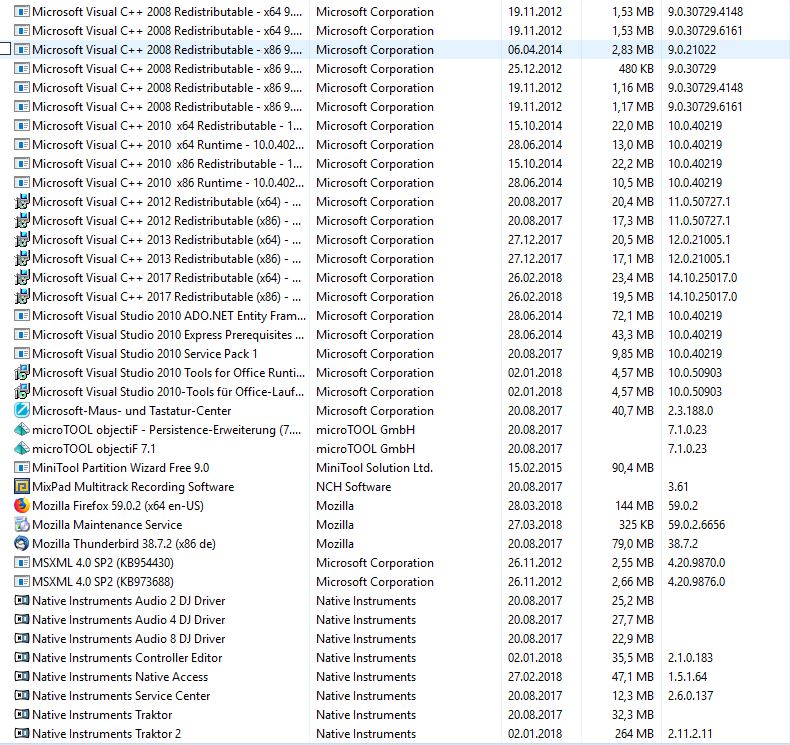This screenshot has width=790, height=745.
Task: Click the Visual Studio 2010 Tools for Office Runtime icon
Action: (x=22, y=373)
